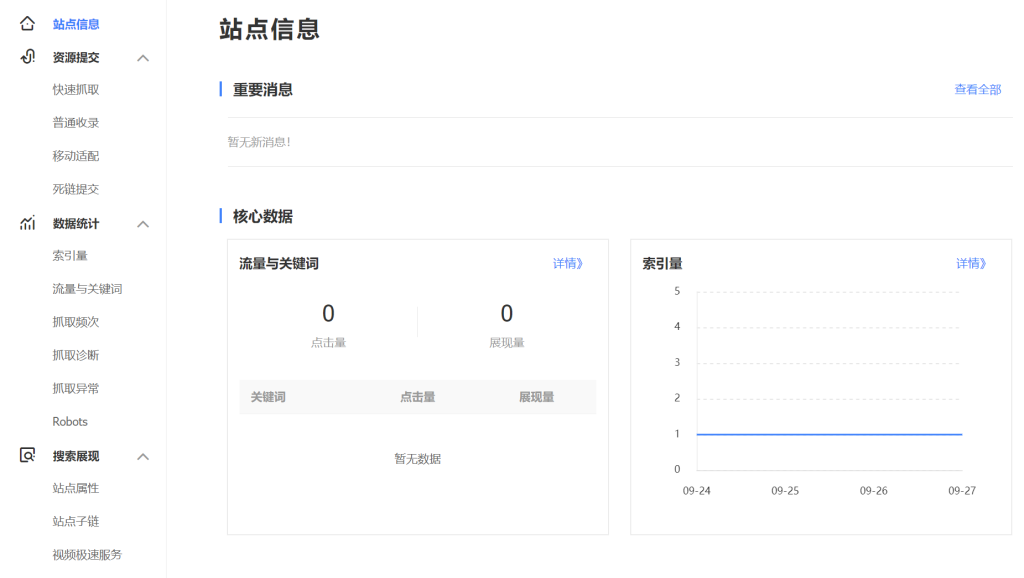Click the blue line in the 索引量 chart

(x=830, y=434)
